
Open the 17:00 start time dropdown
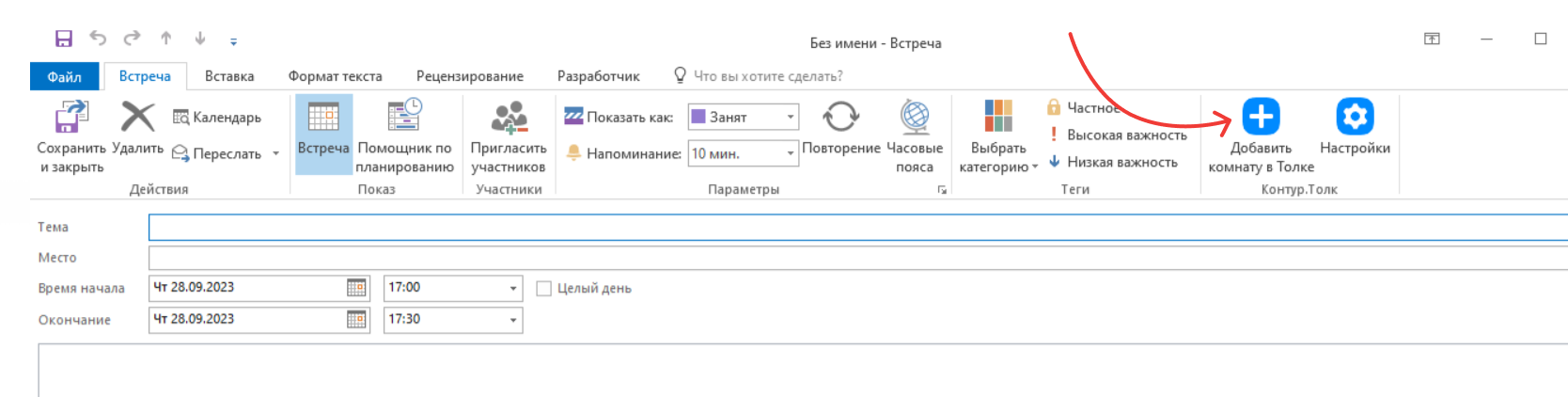pos(513,288)
